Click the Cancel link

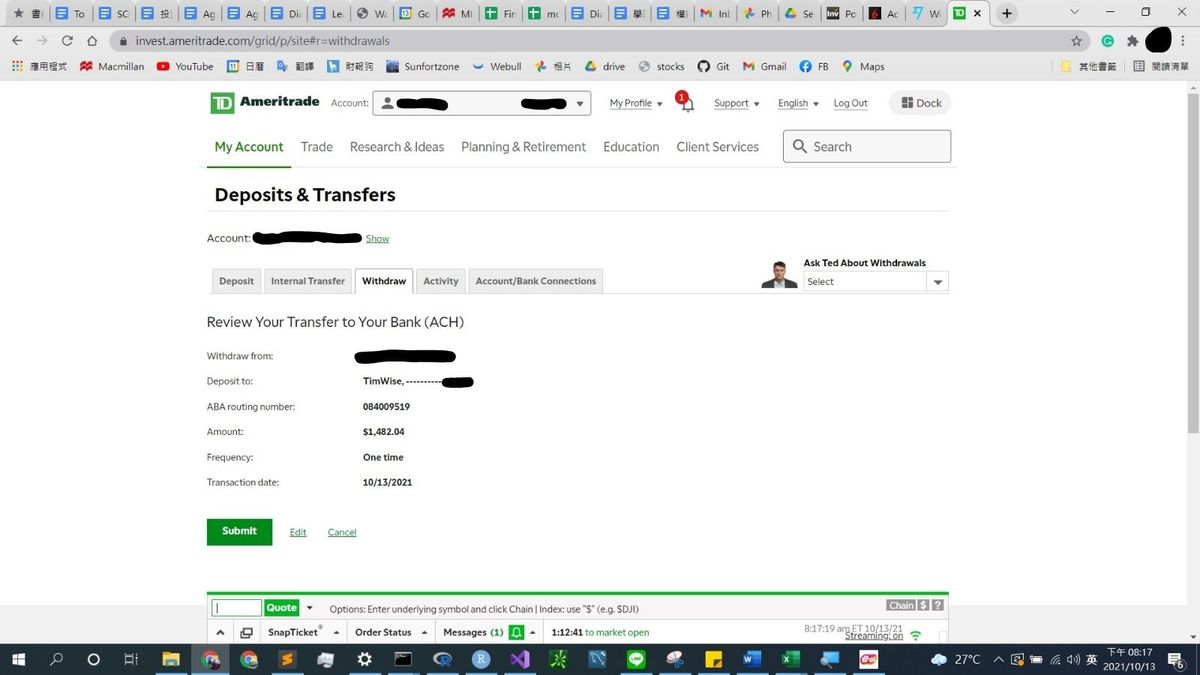tap(342, 532)
